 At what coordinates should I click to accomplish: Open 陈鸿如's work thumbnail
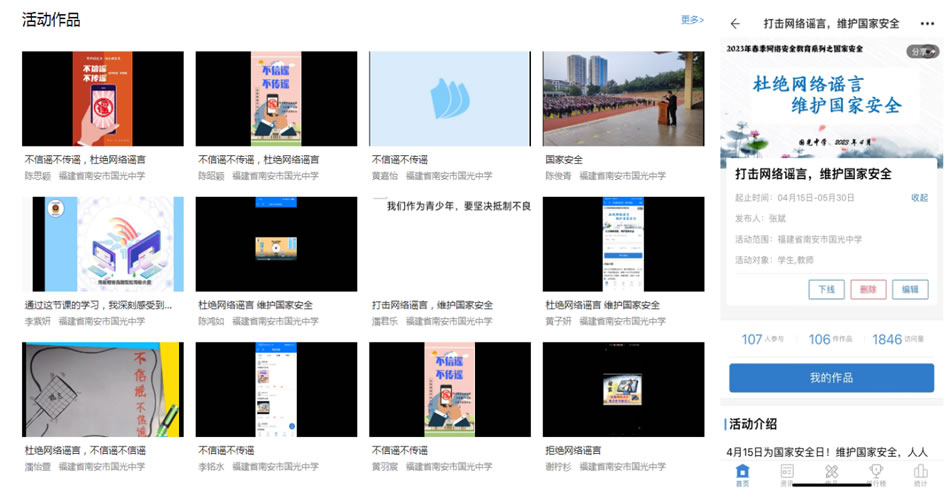[276, 244]
